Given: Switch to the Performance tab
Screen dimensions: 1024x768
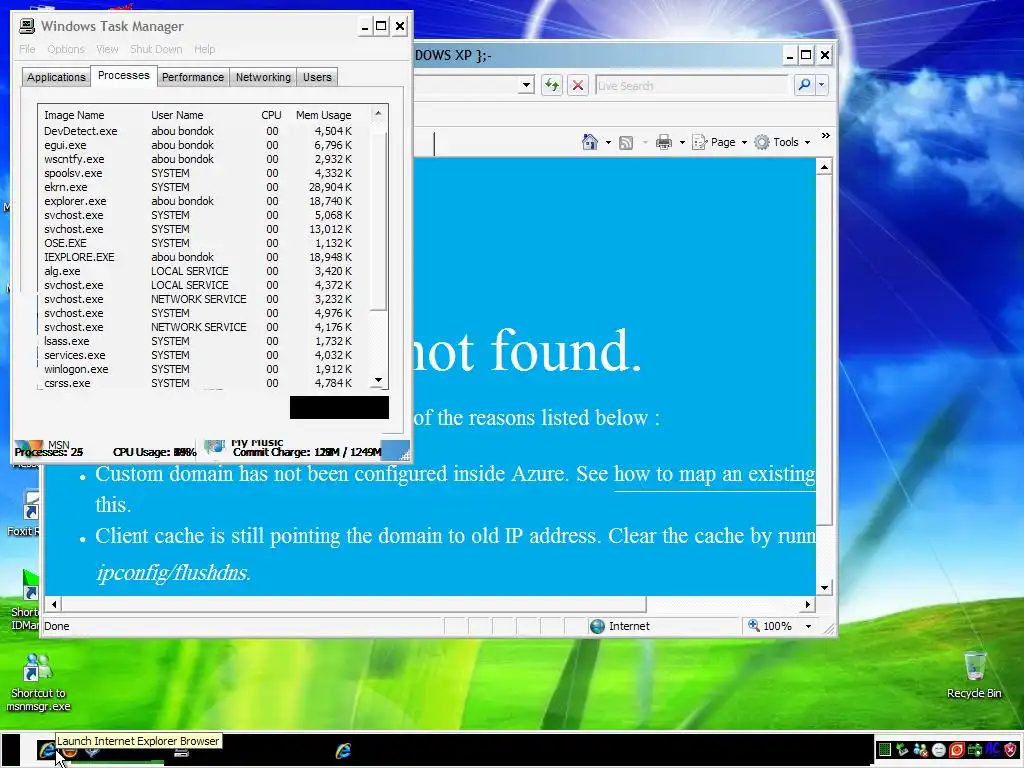Looking at the screenshot, I should pos(193,77).
